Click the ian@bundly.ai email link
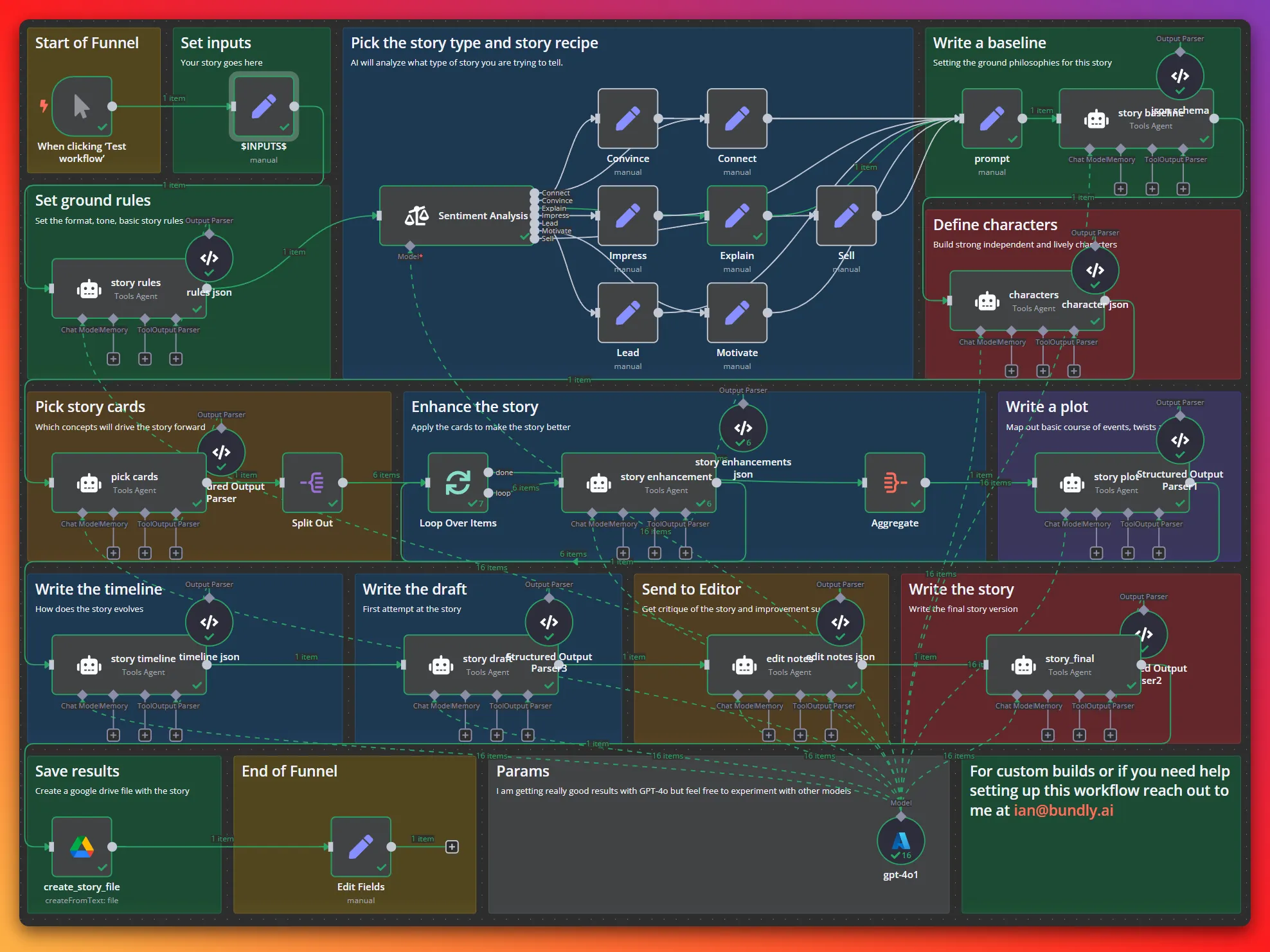This screenshot has width=1270, height=952. click(x=1063, y=811)
